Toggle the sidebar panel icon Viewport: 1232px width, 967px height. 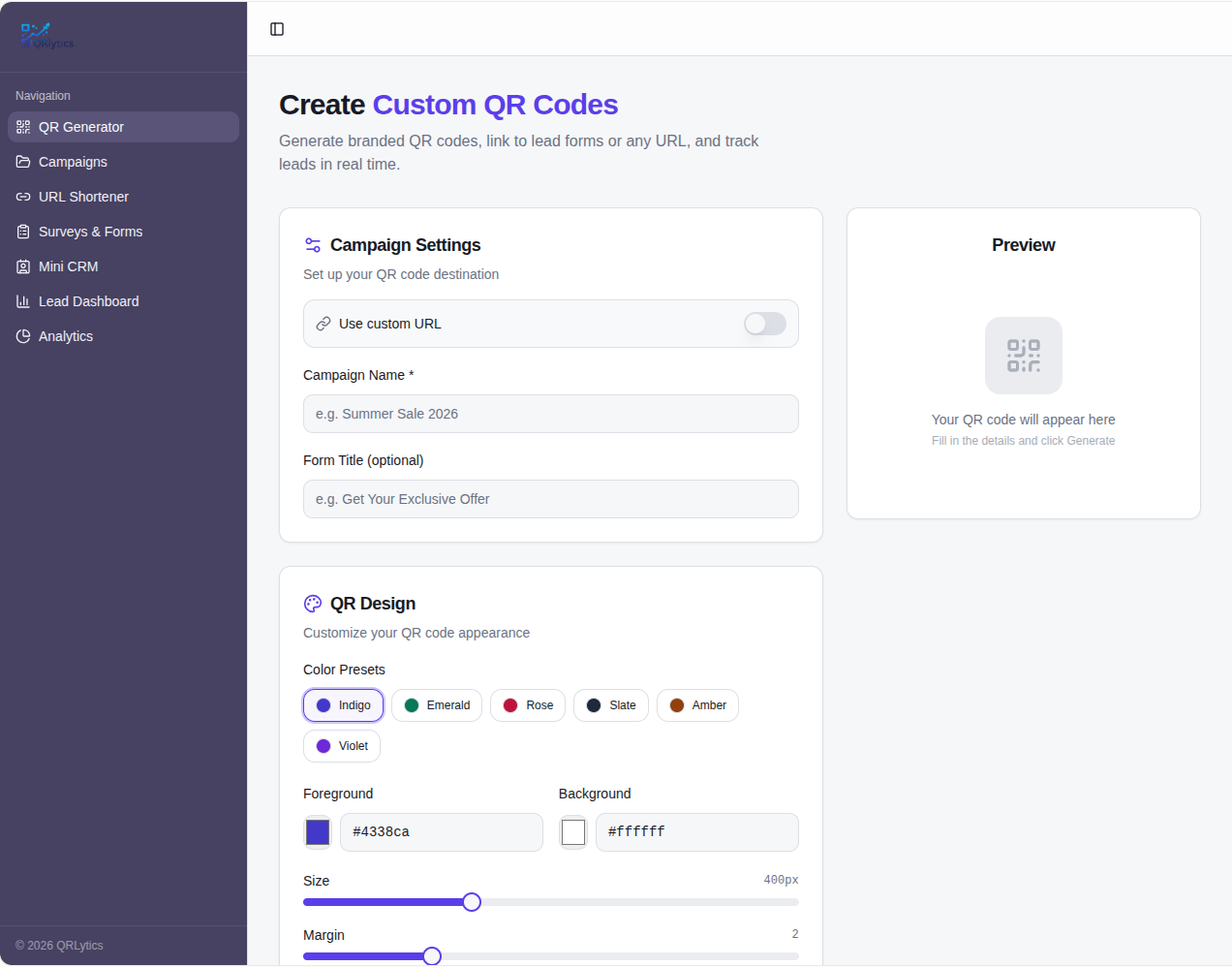click(277, 29)
